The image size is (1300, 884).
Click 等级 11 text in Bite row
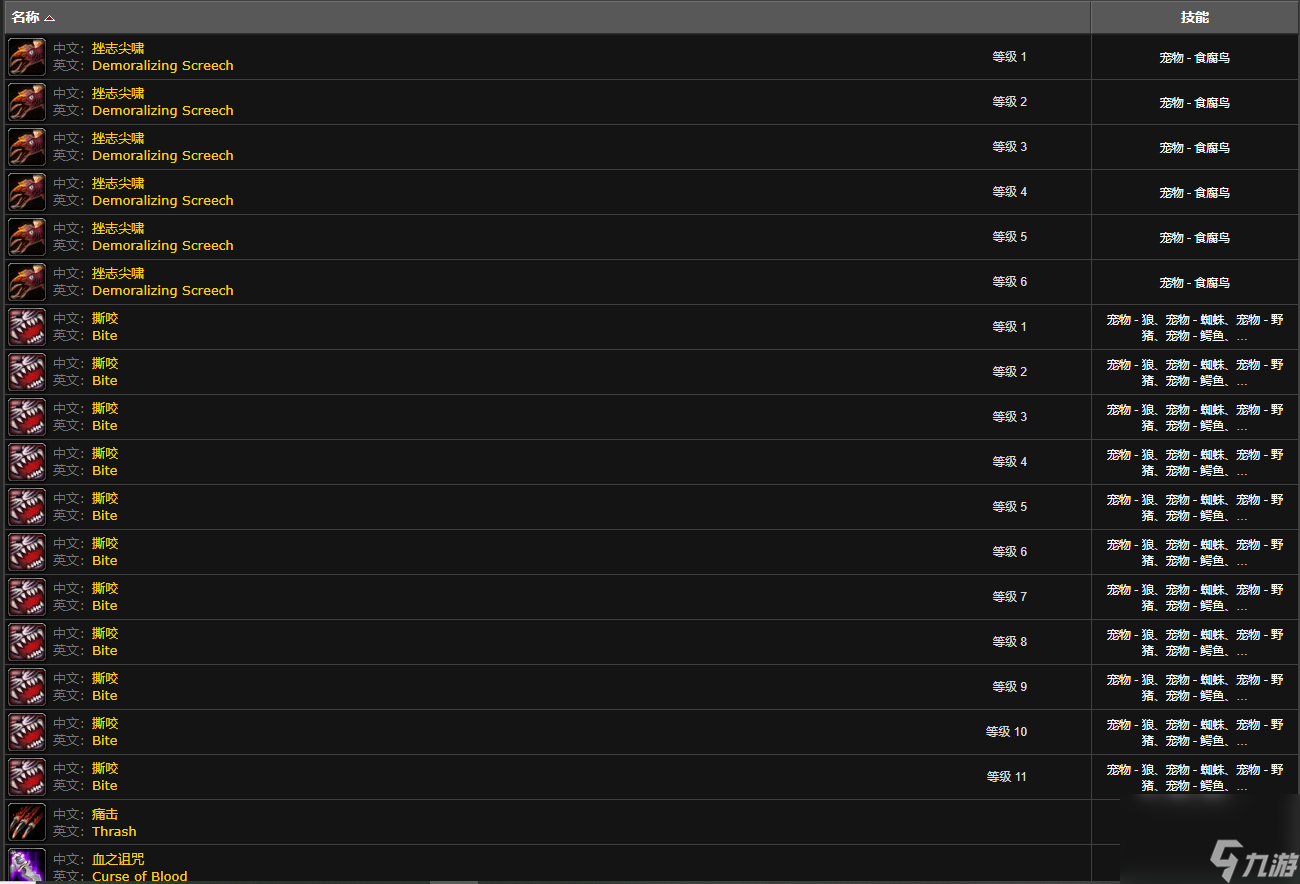coord(1006,777)
